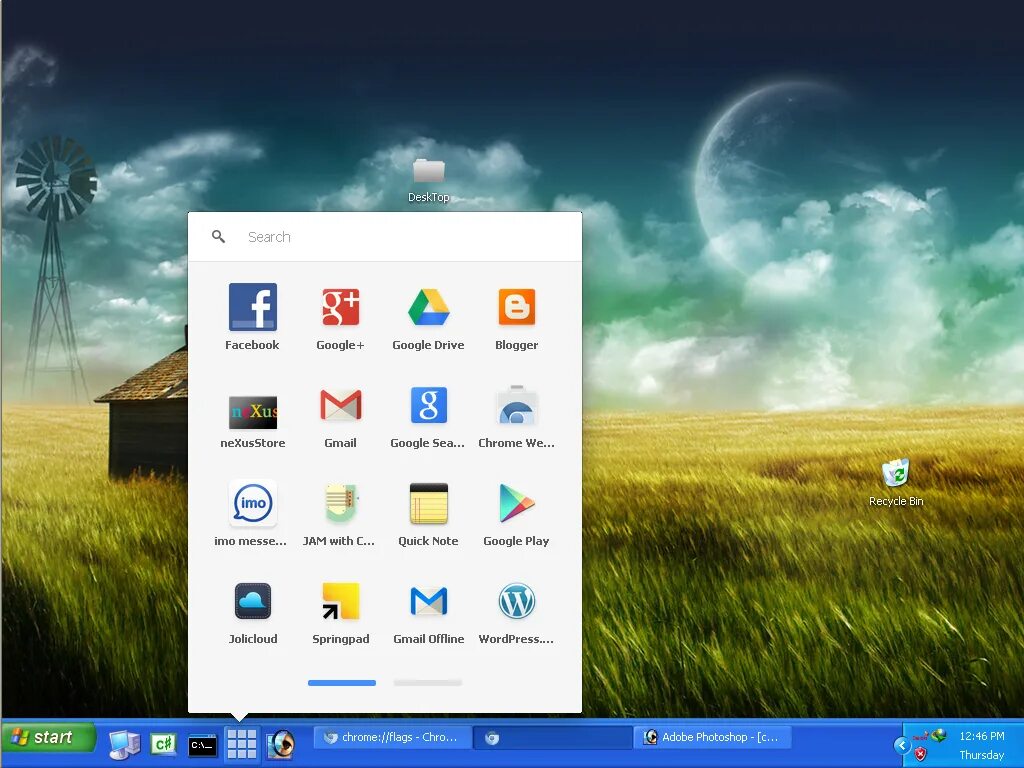Viewport: 1024px width, 768px height.
Task: Select the DeskTop folder on desktop
Action: click(x=428, y=181)
